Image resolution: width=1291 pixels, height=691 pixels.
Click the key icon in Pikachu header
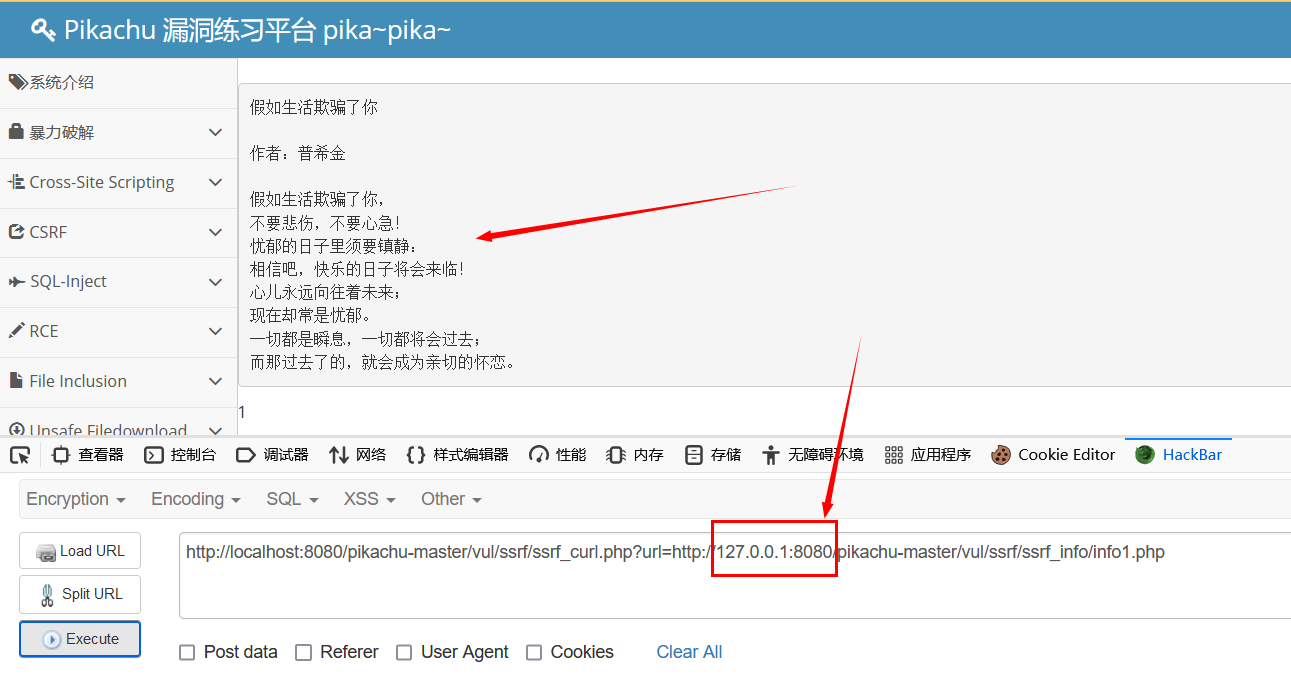click(x=43, y=30)
